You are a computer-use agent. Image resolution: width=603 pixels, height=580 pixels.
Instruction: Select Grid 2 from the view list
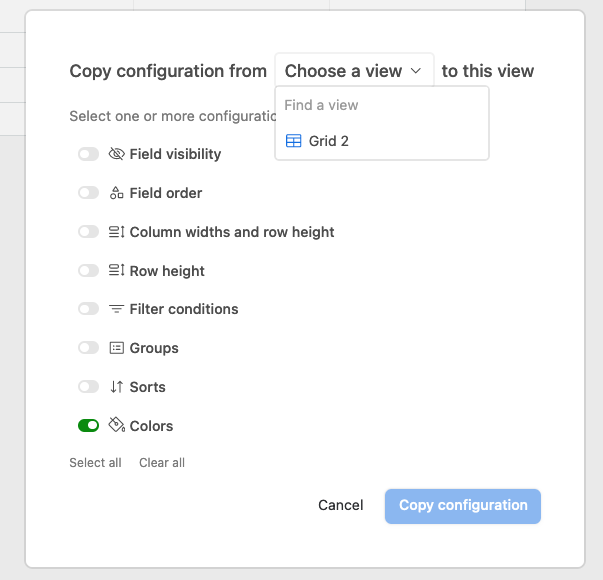[x=382, y=141]
